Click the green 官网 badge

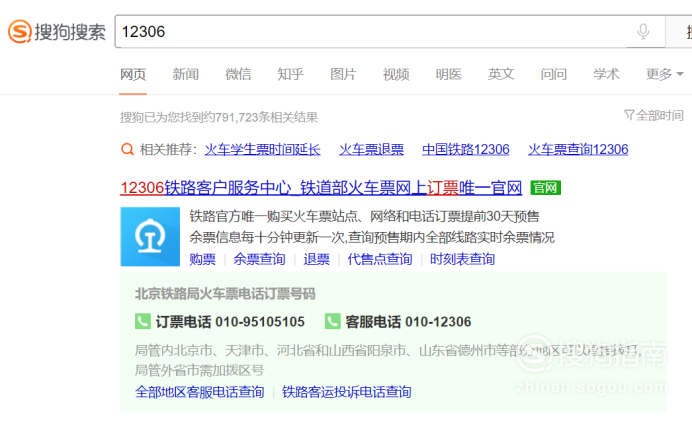545,188
